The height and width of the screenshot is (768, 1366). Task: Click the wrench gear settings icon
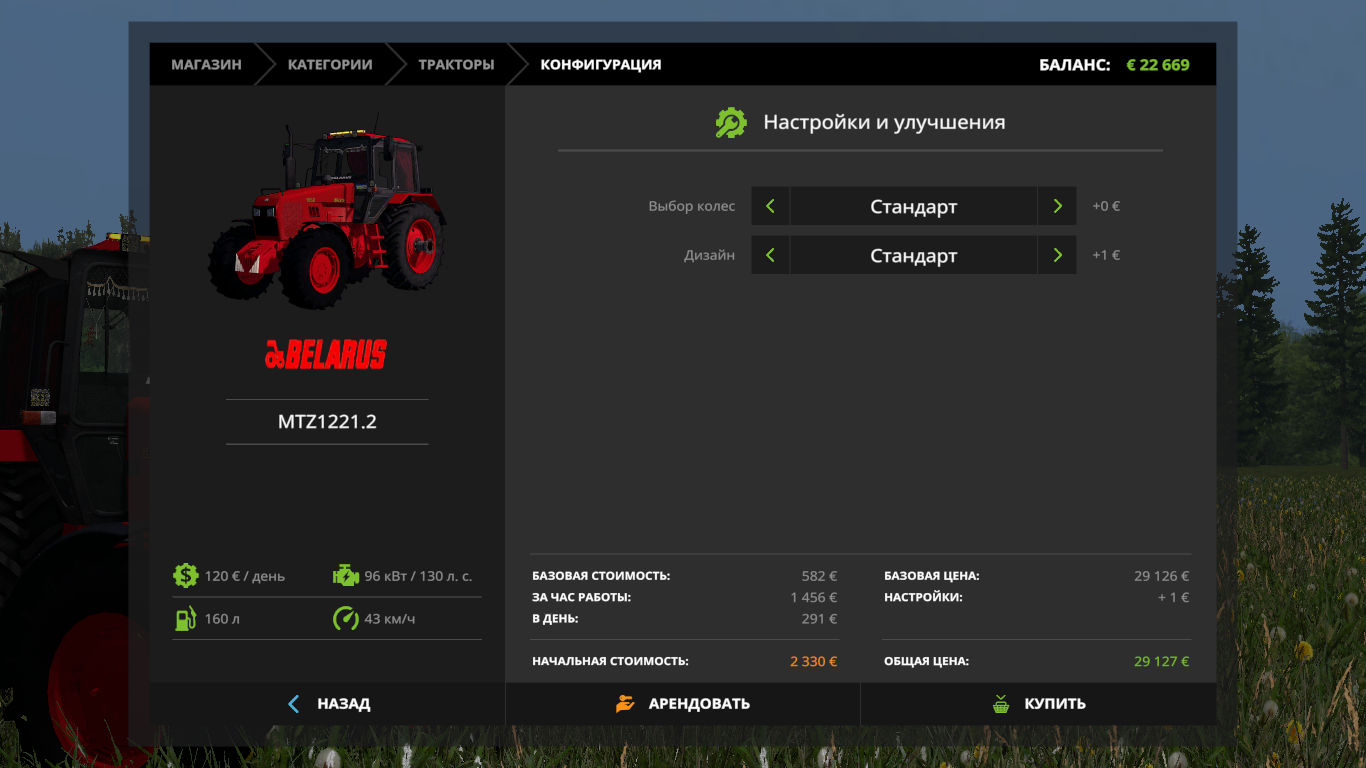coord(731,123)
